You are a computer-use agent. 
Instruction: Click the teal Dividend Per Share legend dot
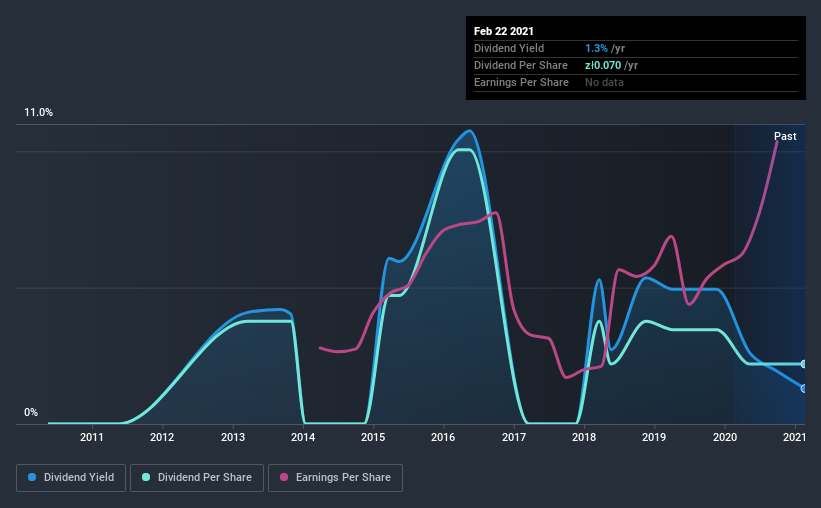(x=146, y=477)
